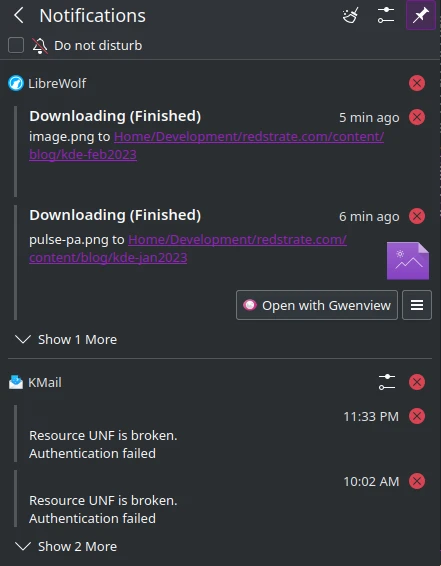Open notification settings sliders icon in header
The image size is (441, 566).
(386, 16)
